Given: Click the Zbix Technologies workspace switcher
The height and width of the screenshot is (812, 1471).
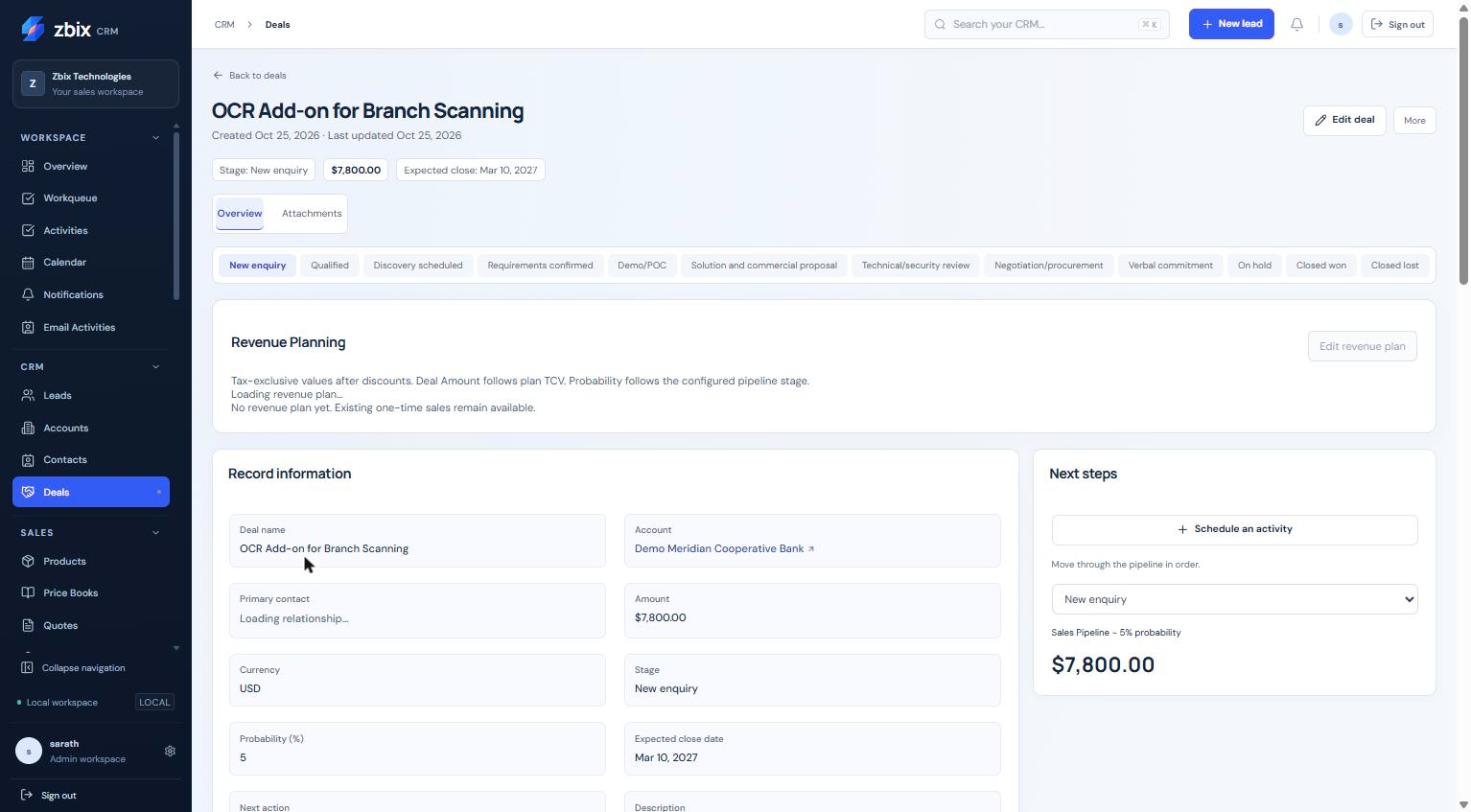Looking at the screenshot, I should point(96,84).
